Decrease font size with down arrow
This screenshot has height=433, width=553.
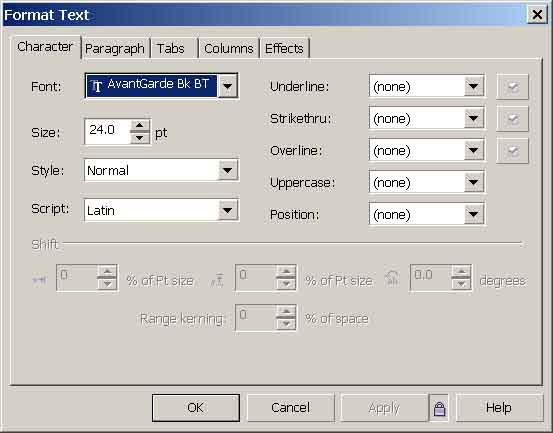140,138
